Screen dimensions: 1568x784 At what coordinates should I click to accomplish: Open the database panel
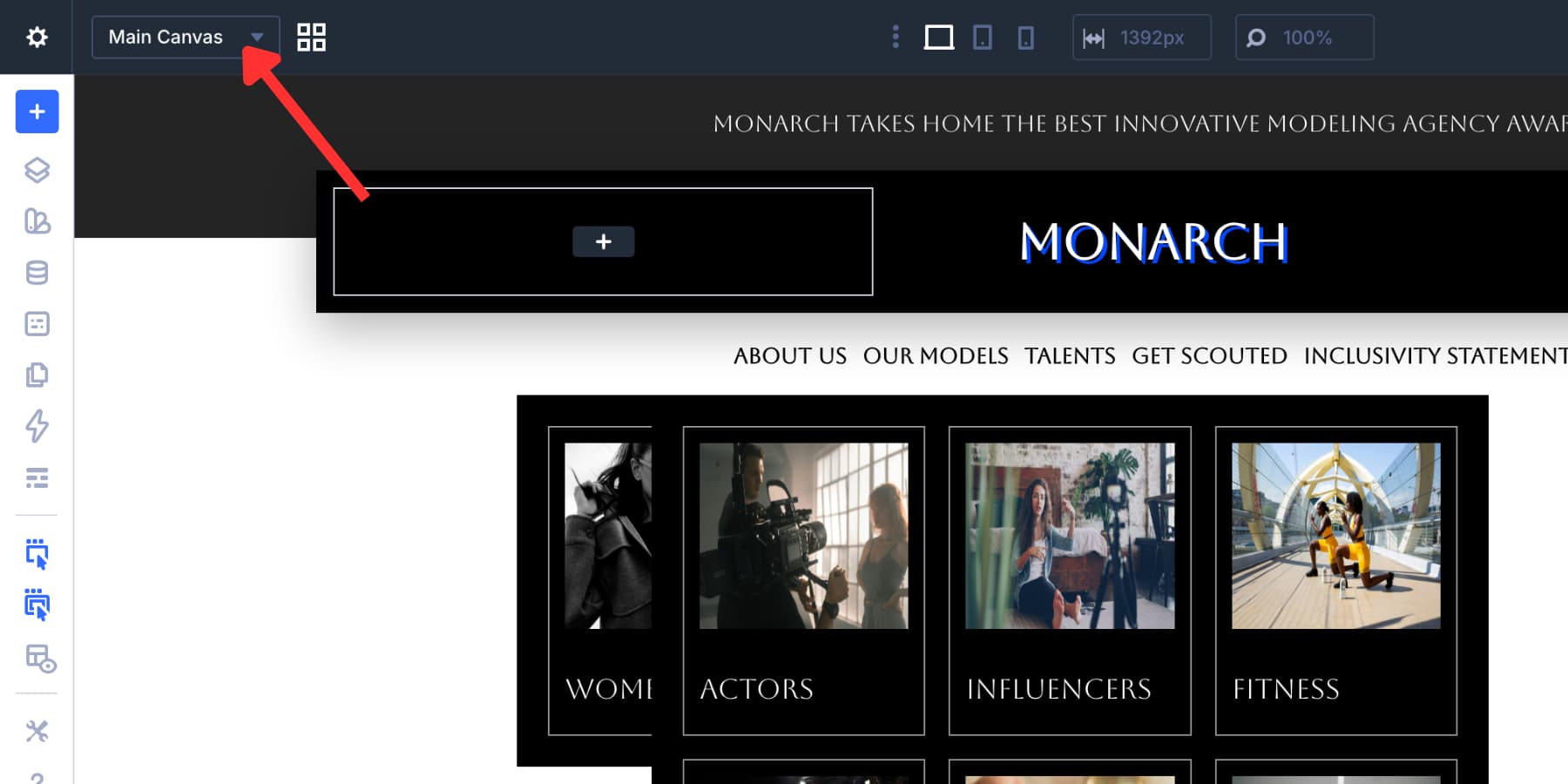37,273
